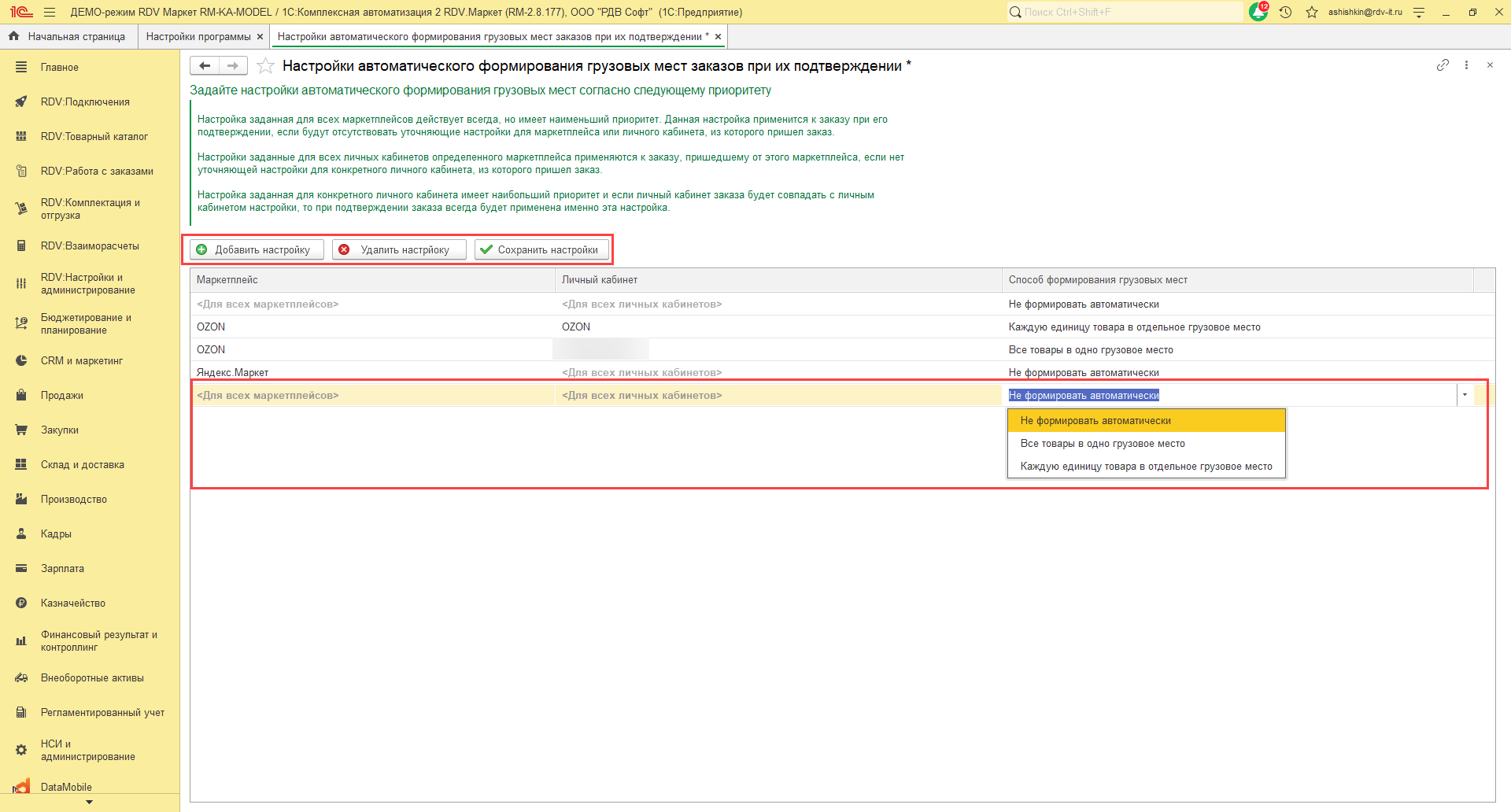Click 'Сохранить настройки' button
Image resolution: width=1511 pixels, height=812 pixels.
(541, 249)
